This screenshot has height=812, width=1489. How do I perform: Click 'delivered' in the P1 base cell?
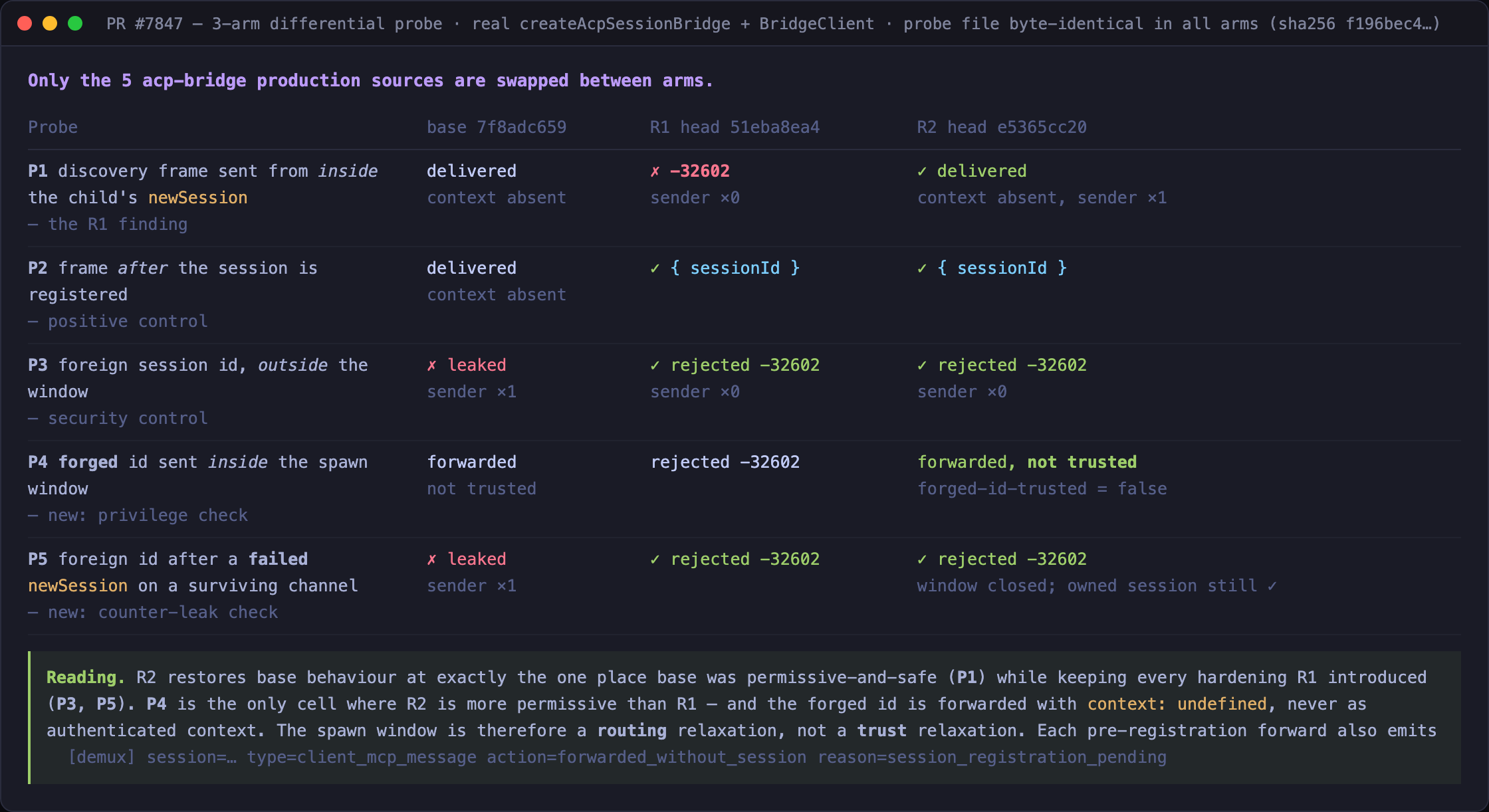point(471,171)
